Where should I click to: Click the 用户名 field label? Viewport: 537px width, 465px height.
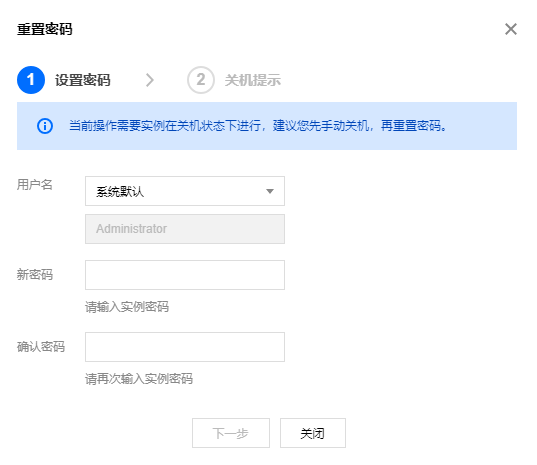click(x=35, y=185)
